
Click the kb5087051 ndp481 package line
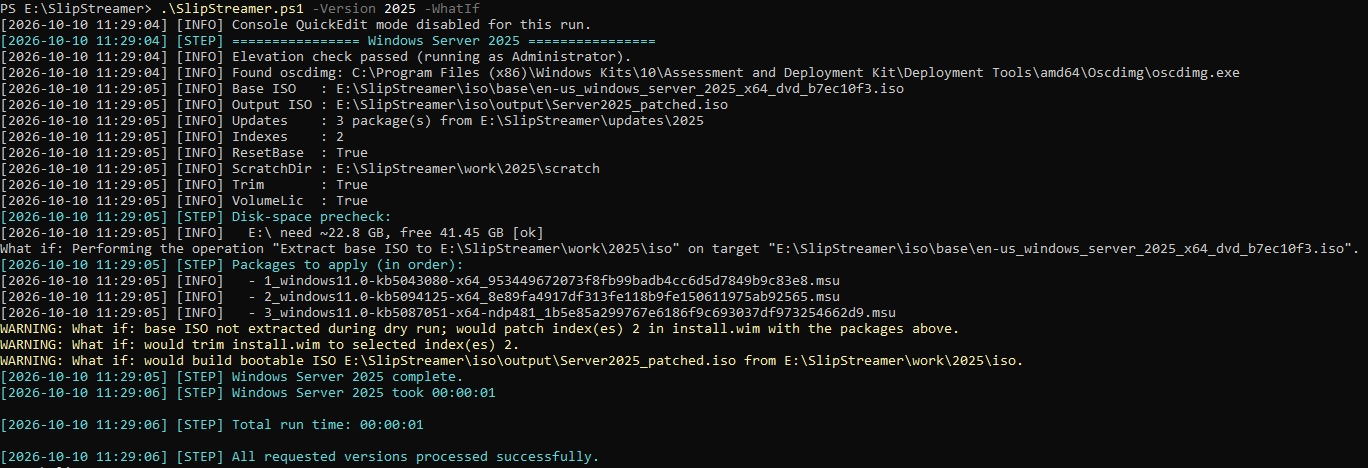(x=448, y=313)
